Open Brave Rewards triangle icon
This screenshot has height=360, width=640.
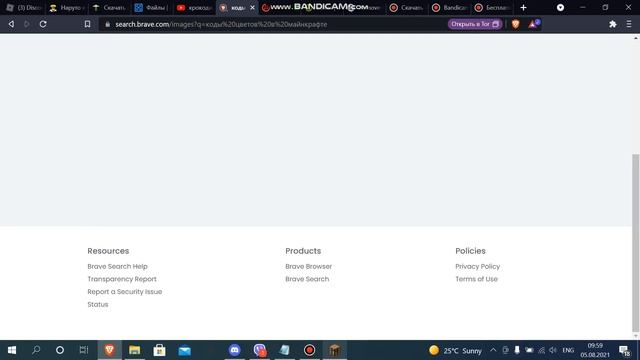[533, 24]
